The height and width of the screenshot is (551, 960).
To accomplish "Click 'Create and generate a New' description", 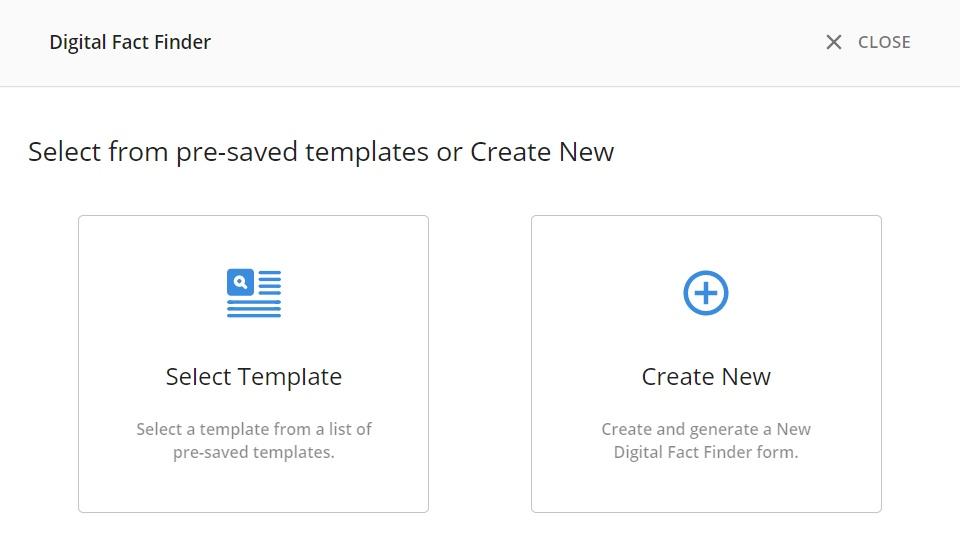I will click(x=706, y=429).
